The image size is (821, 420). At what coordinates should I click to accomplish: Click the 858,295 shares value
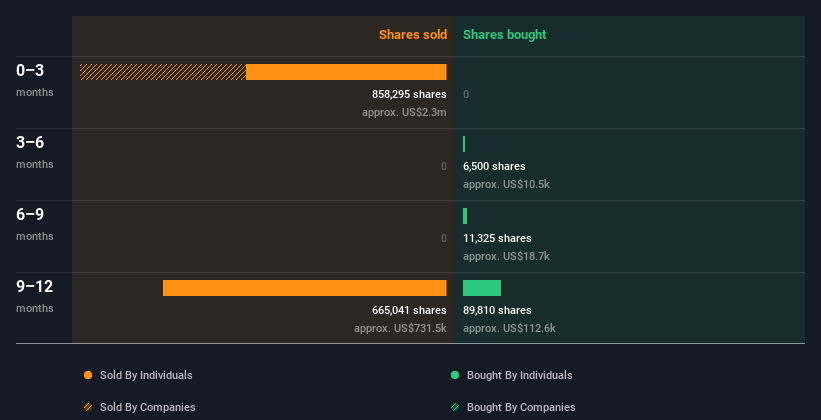click(409, 94)
